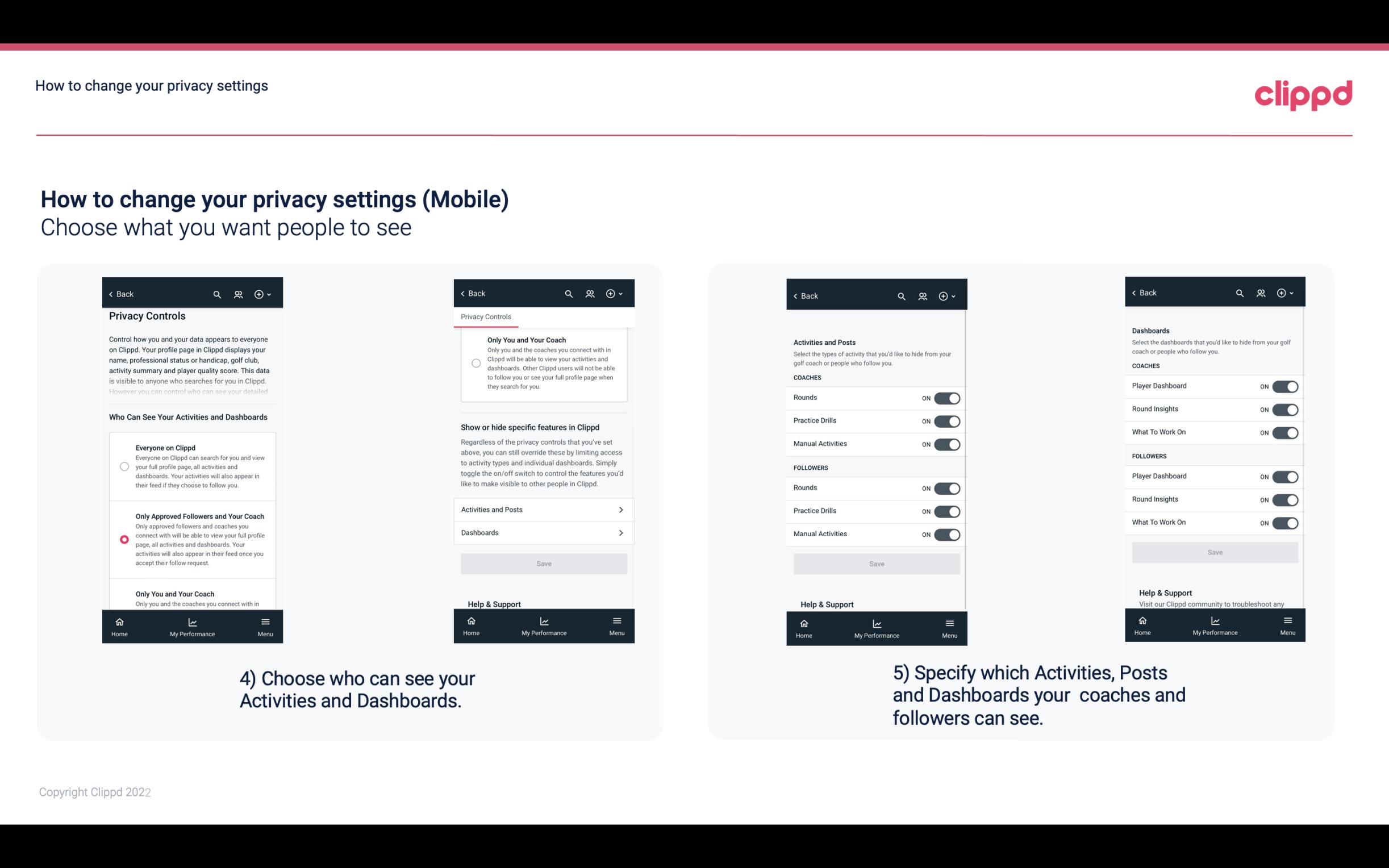Click the Home icon in bottom navigation

(x=120, y=621)
